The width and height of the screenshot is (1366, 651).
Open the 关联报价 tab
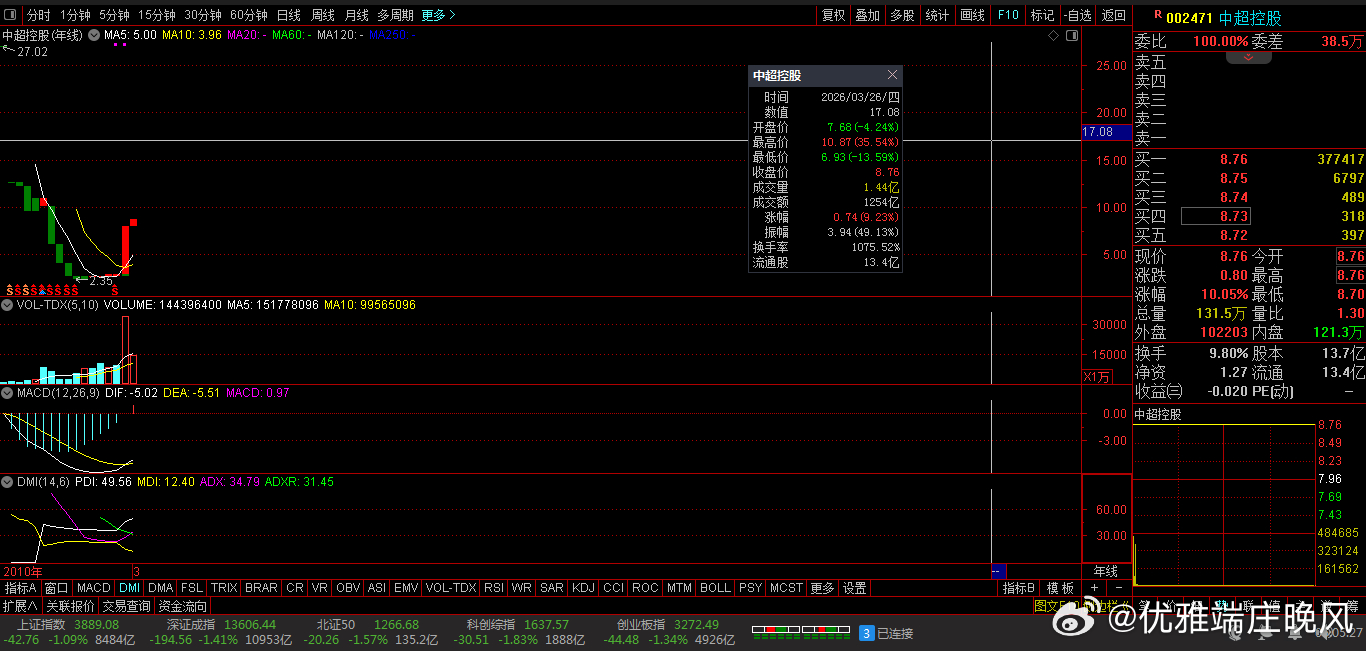[70, 606]
